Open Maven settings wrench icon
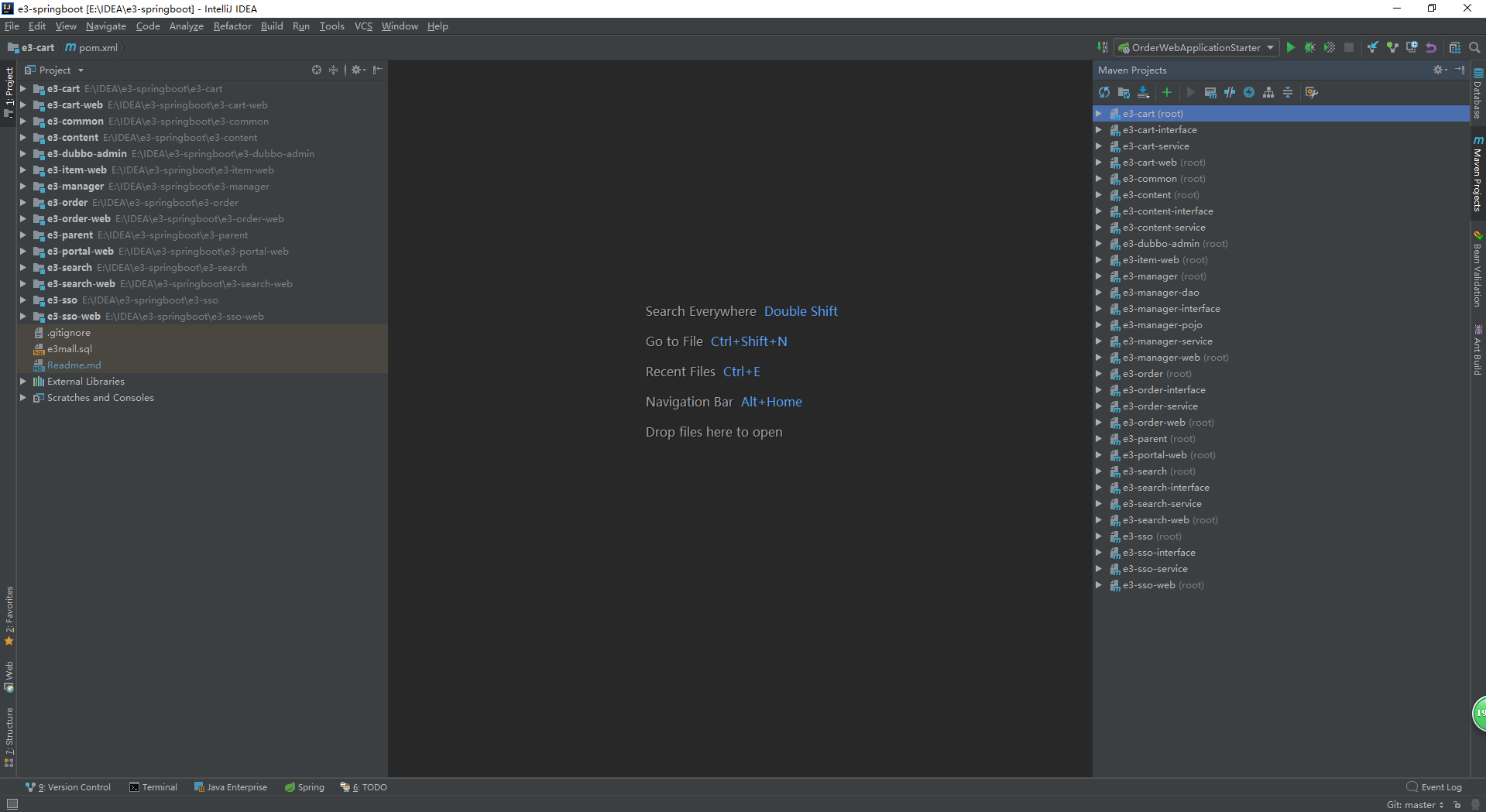The width and height of the screenshot is (1486, 812). click(x=1311, y=92)
